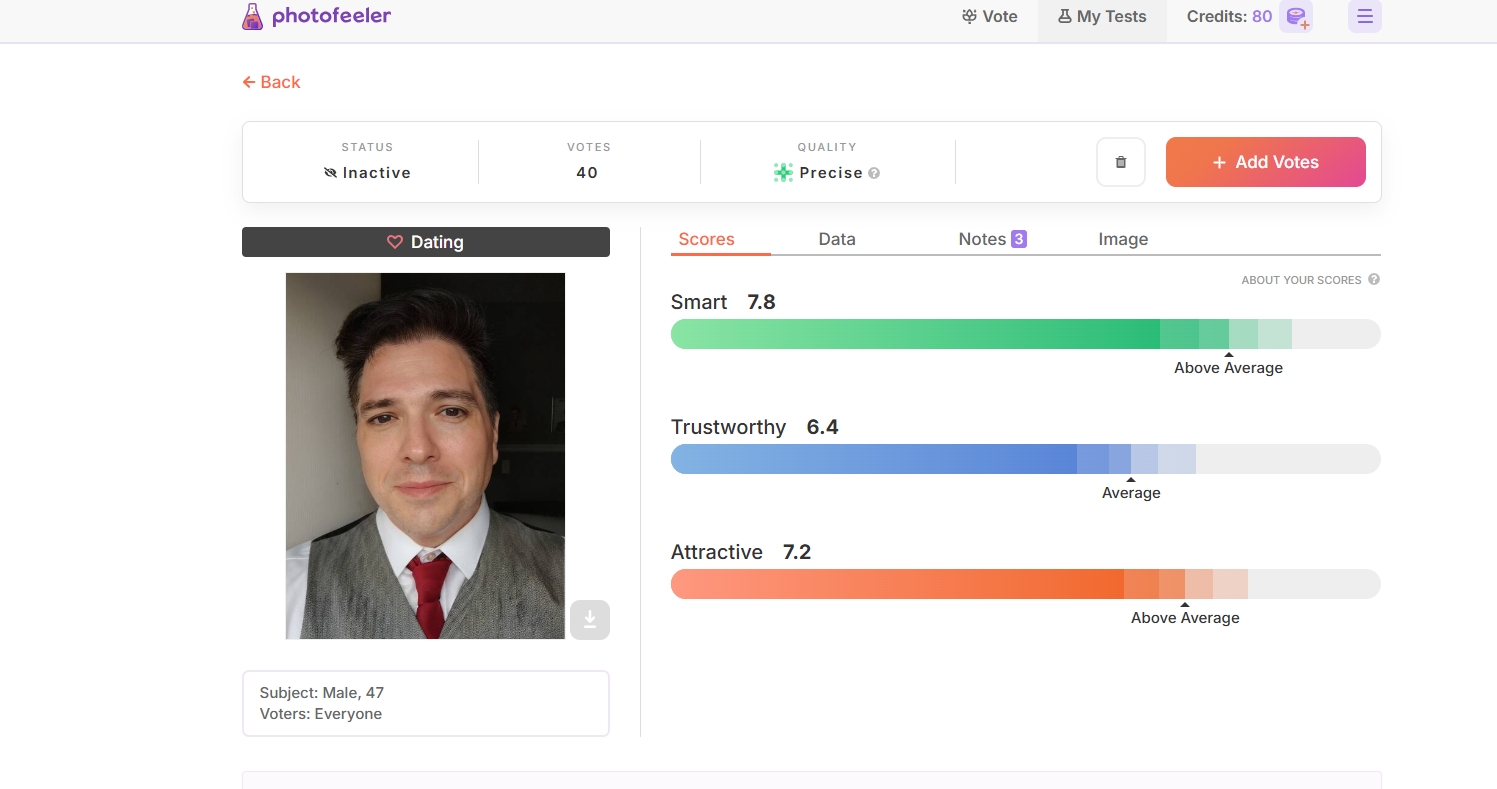Click the photofeeler flask logo
Viewport: 1497px width, 789px height.
coord(253,16)
